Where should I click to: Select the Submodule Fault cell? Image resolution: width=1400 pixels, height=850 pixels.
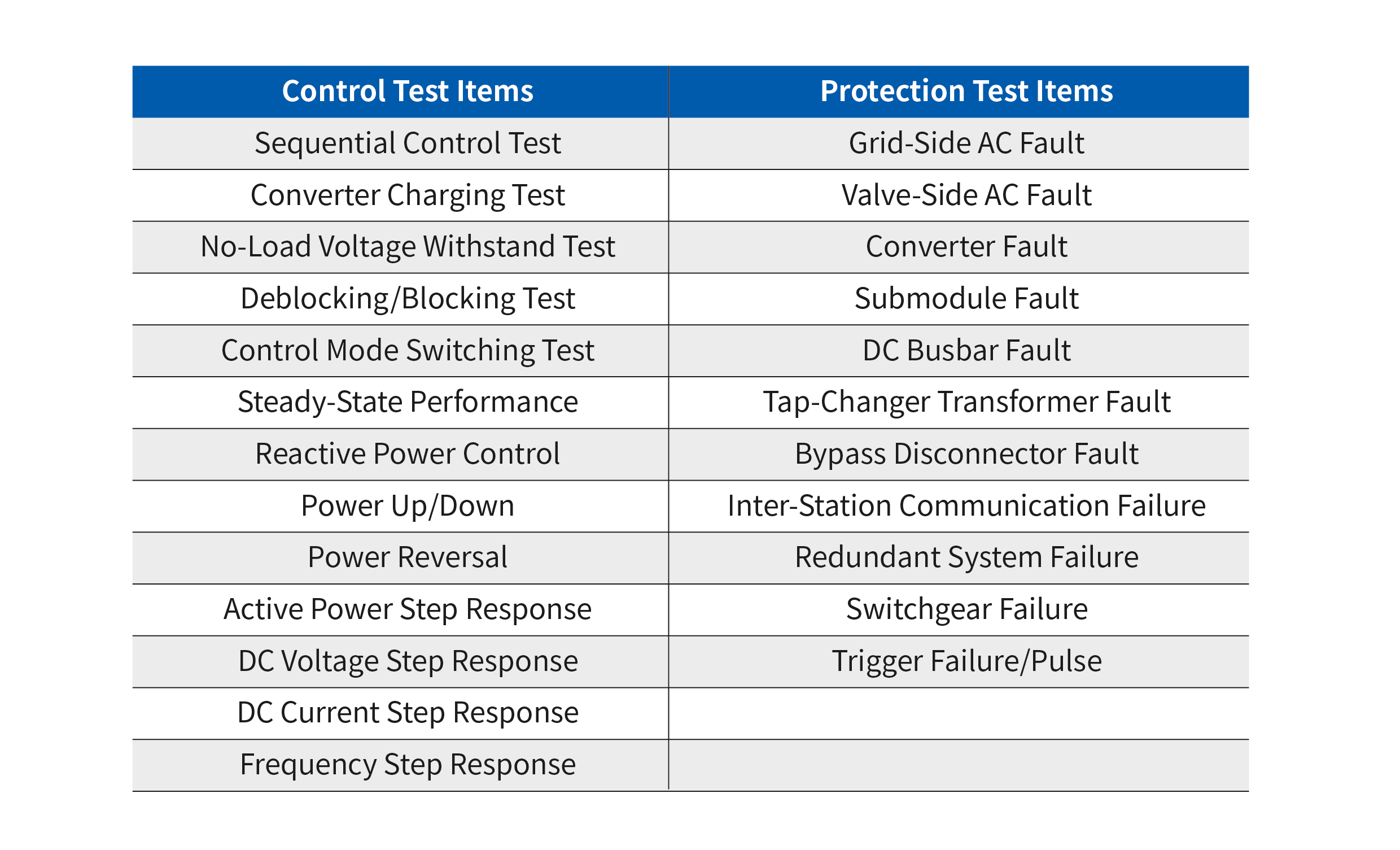(x=966, y=299)
